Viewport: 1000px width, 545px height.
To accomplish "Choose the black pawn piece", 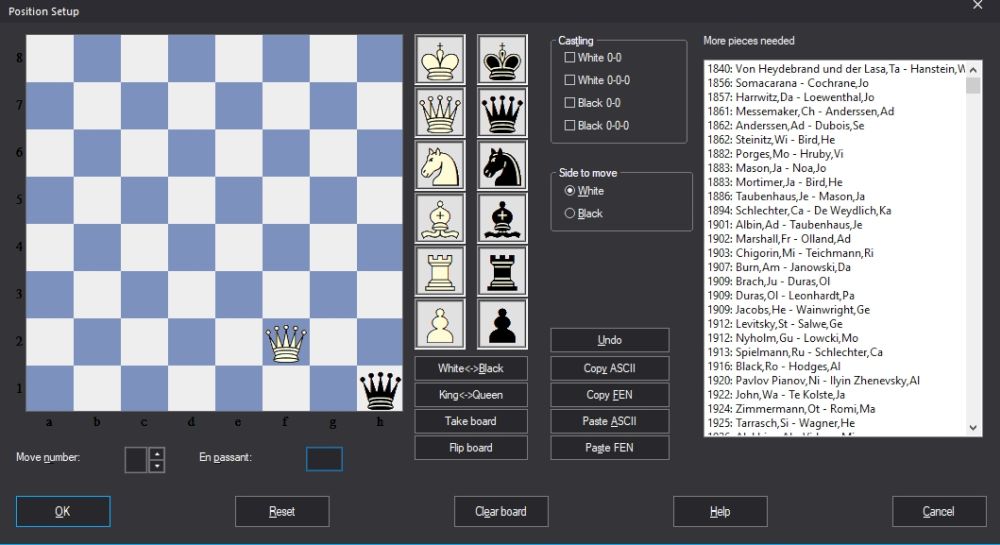I will [x=502, y=323].
